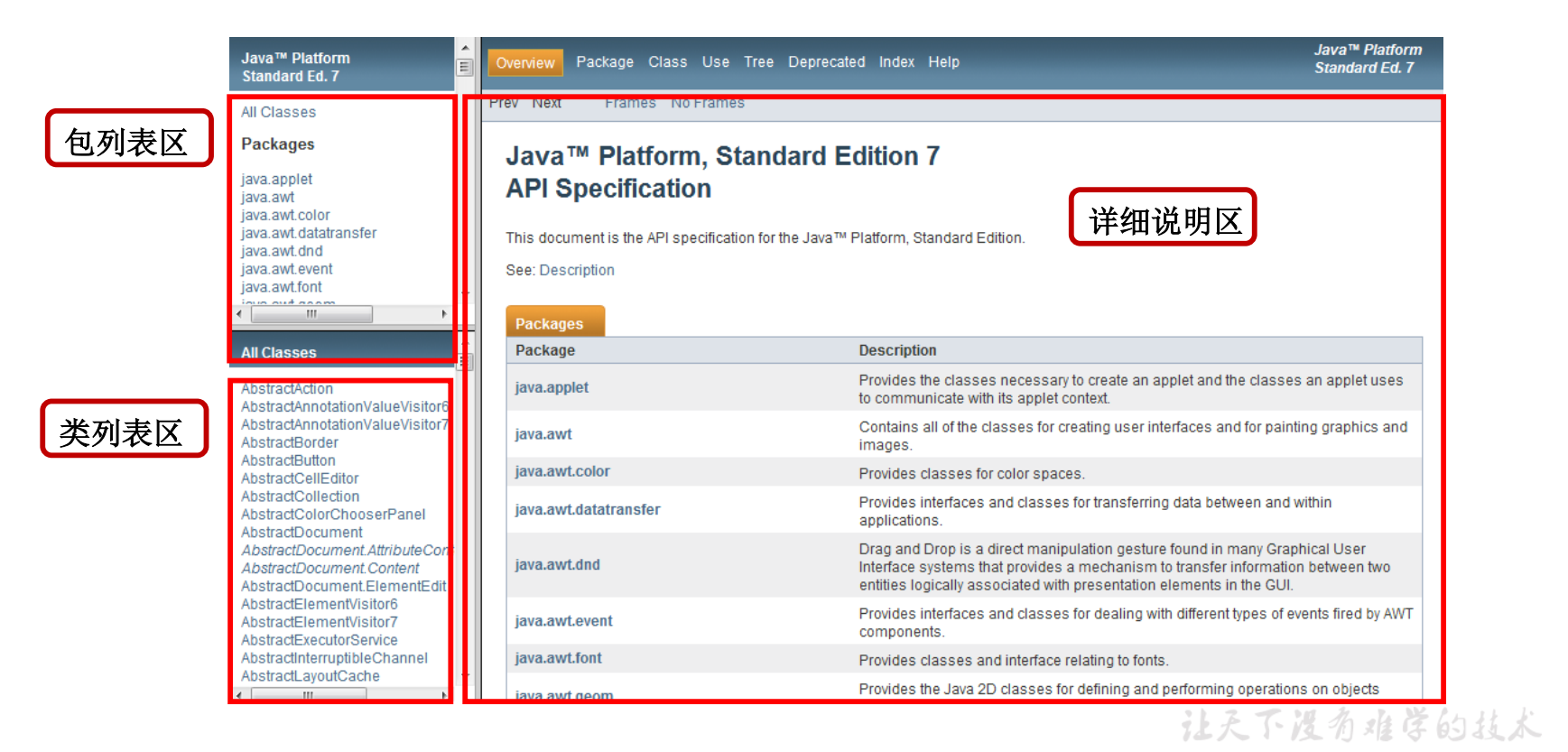Select the Packages tab above the table
The height and width of the screenshot is (752, 1568).
point(555,322)
